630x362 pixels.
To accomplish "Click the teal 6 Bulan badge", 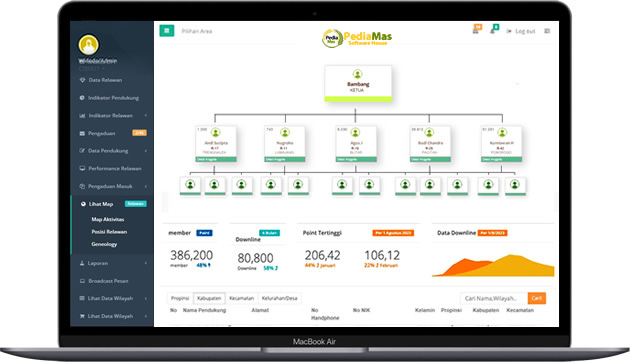I will pyautogui.click(x=269, y=233).
